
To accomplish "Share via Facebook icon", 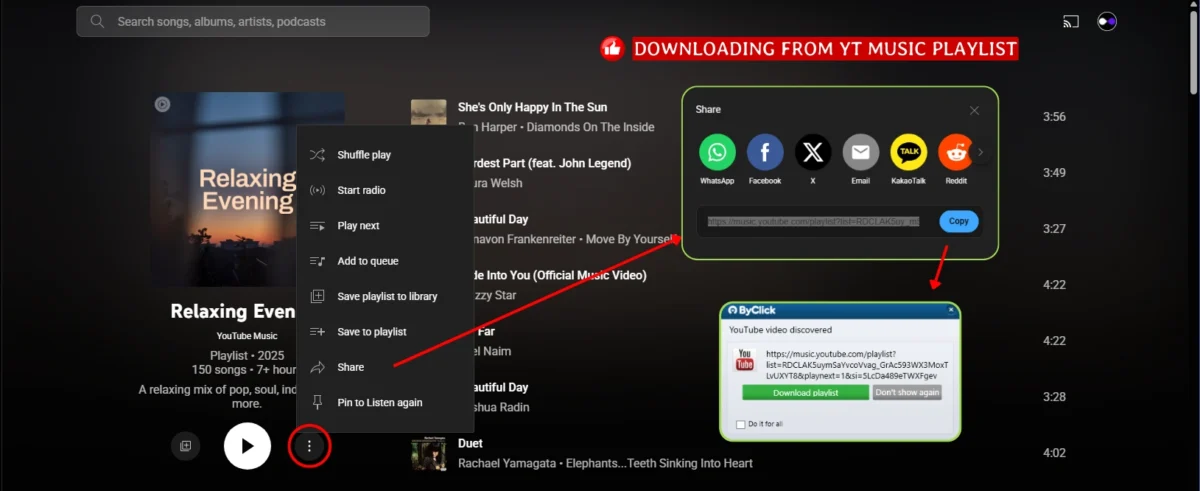I will [765, 153].
